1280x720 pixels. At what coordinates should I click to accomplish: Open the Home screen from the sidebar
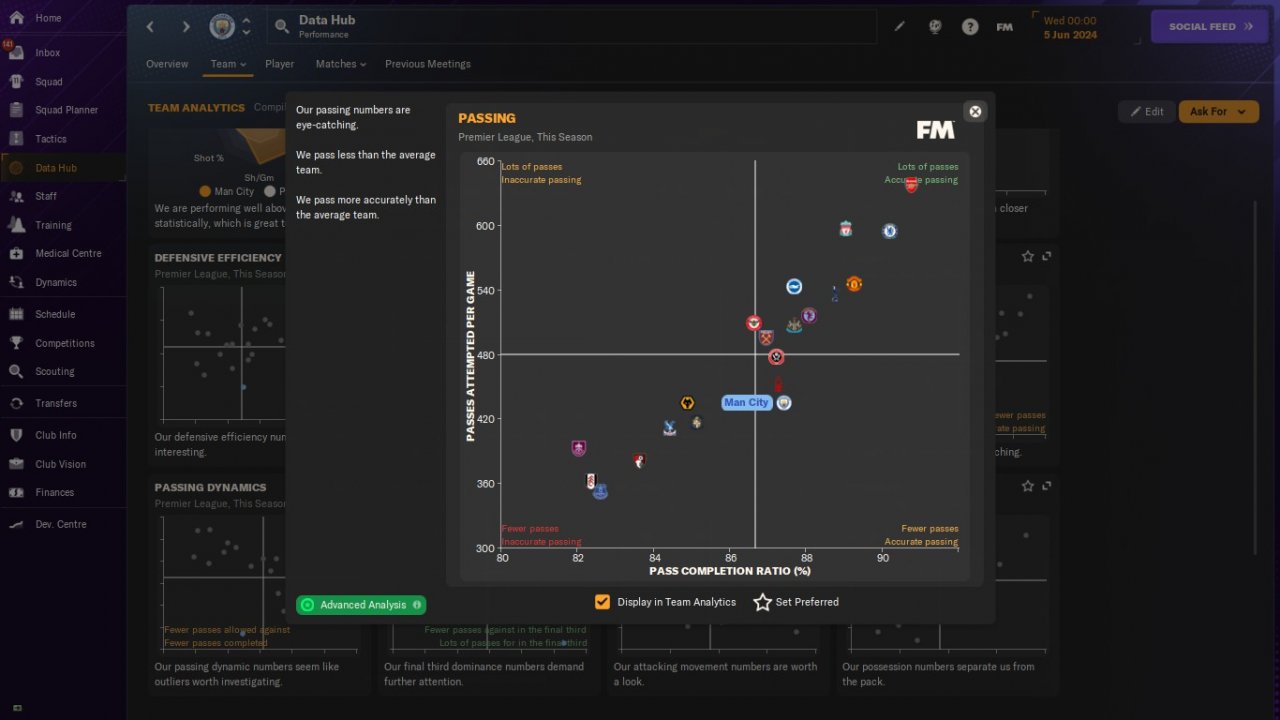click(48, 18)
